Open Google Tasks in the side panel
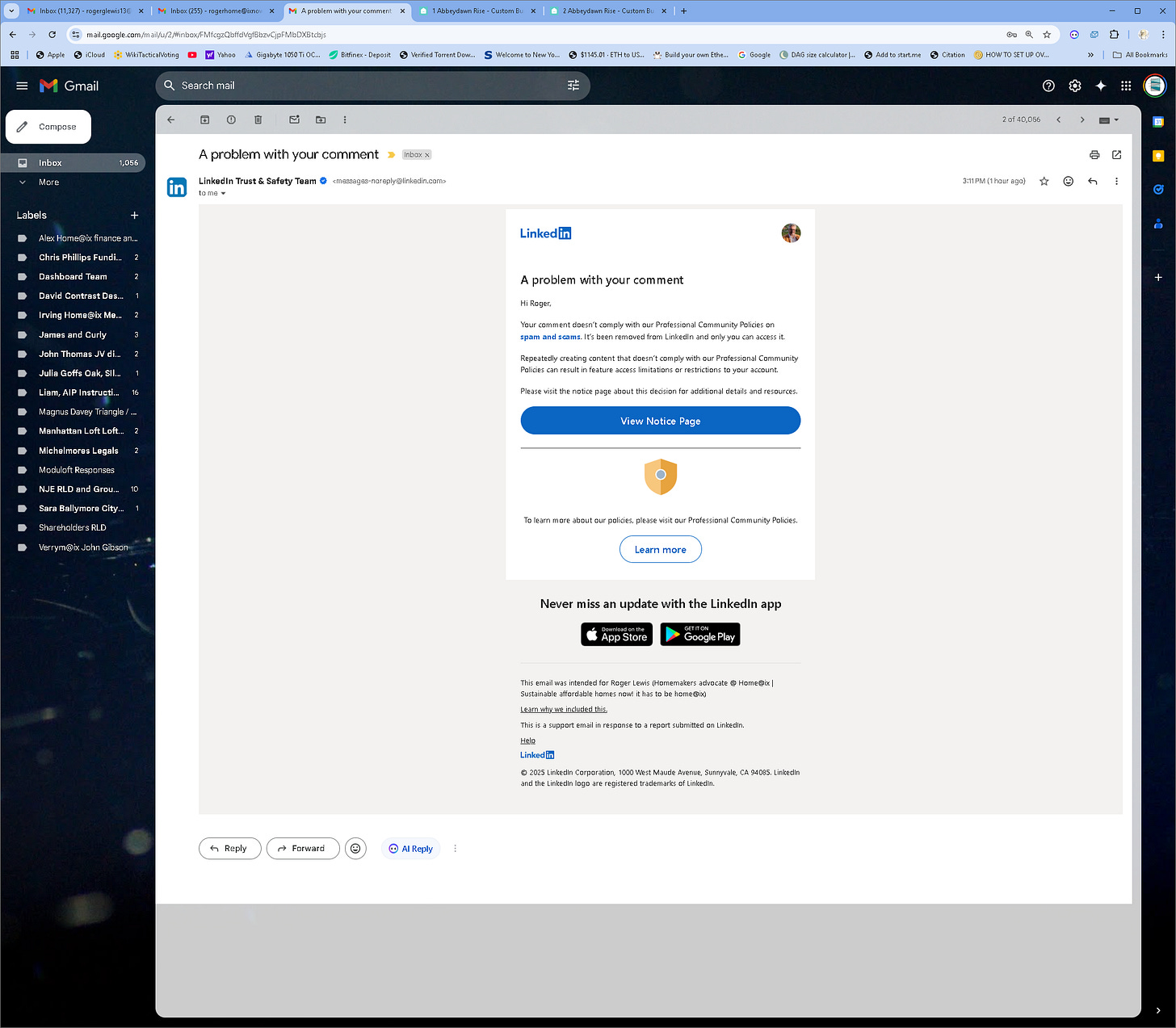Image resolution: width=1176 pixels, height=1028 pixels. pyautogui.click(x=1158, y=190)
